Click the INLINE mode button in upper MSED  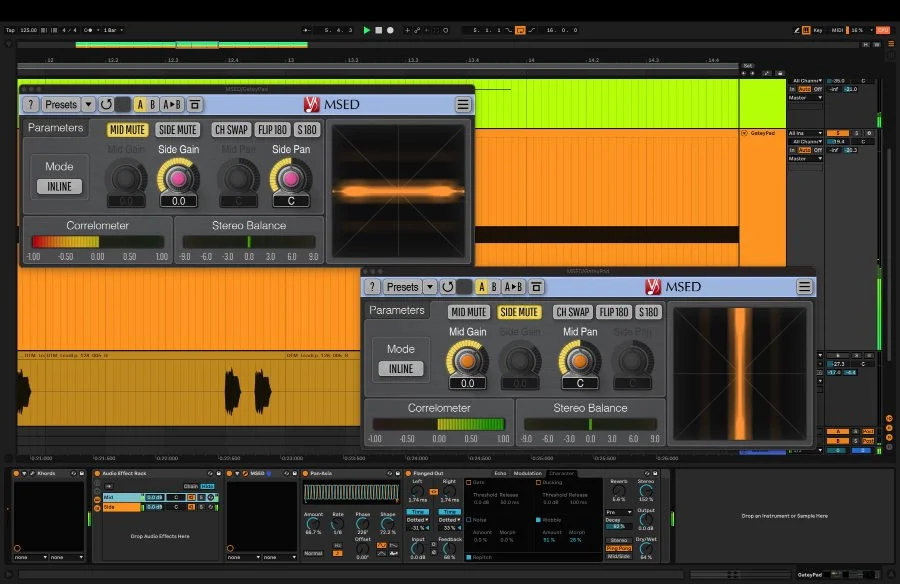59,187
